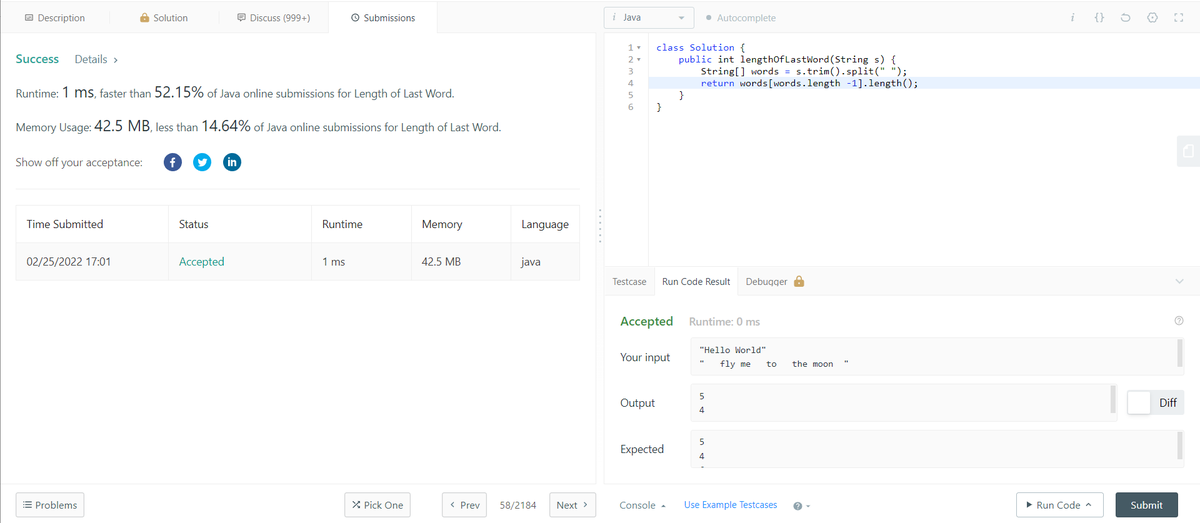Expand submission Details
Image resolution: width=1200 pixels, height=523 pixels.
[97, 60]
